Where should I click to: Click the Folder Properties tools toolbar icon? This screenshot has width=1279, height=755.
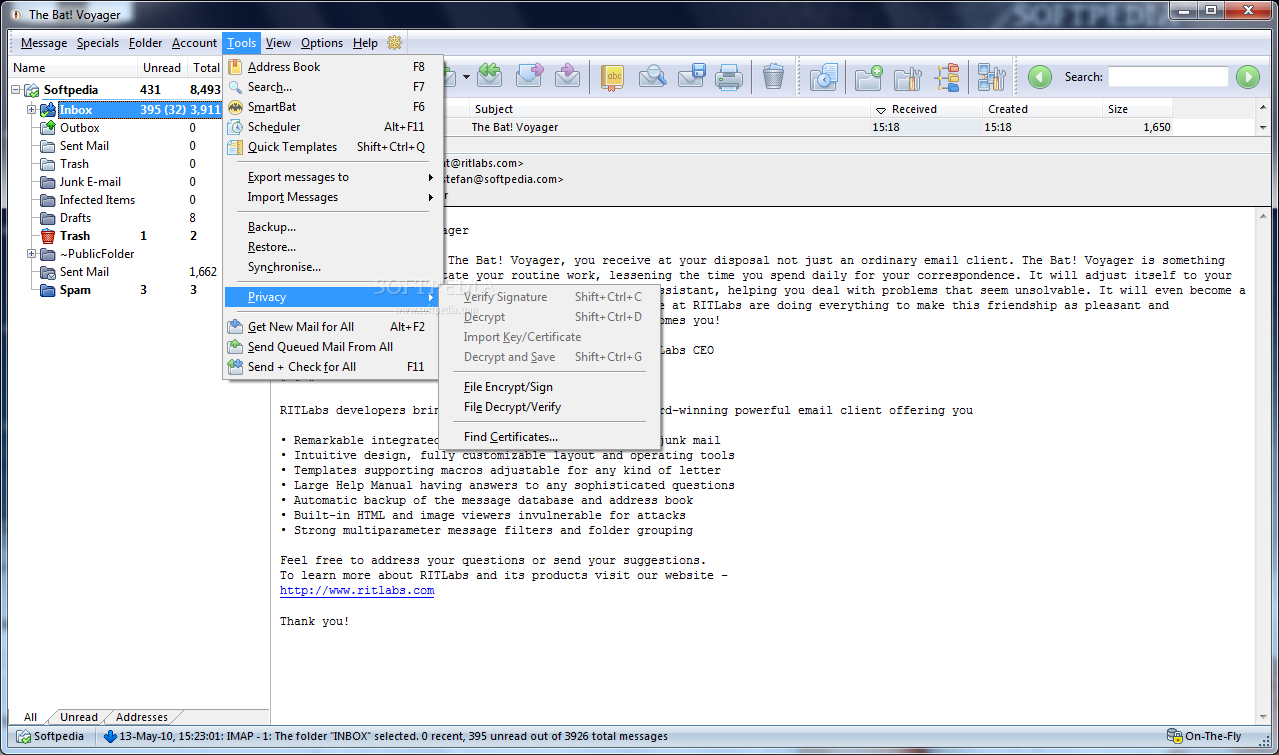[x=907, y=76]
